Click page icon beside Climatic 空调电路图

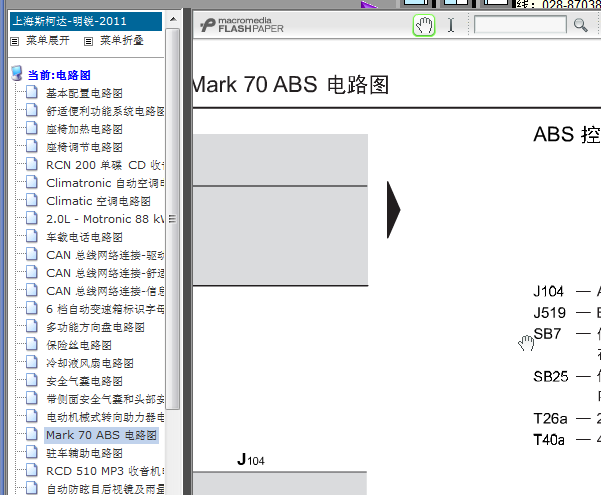point(31,200)
